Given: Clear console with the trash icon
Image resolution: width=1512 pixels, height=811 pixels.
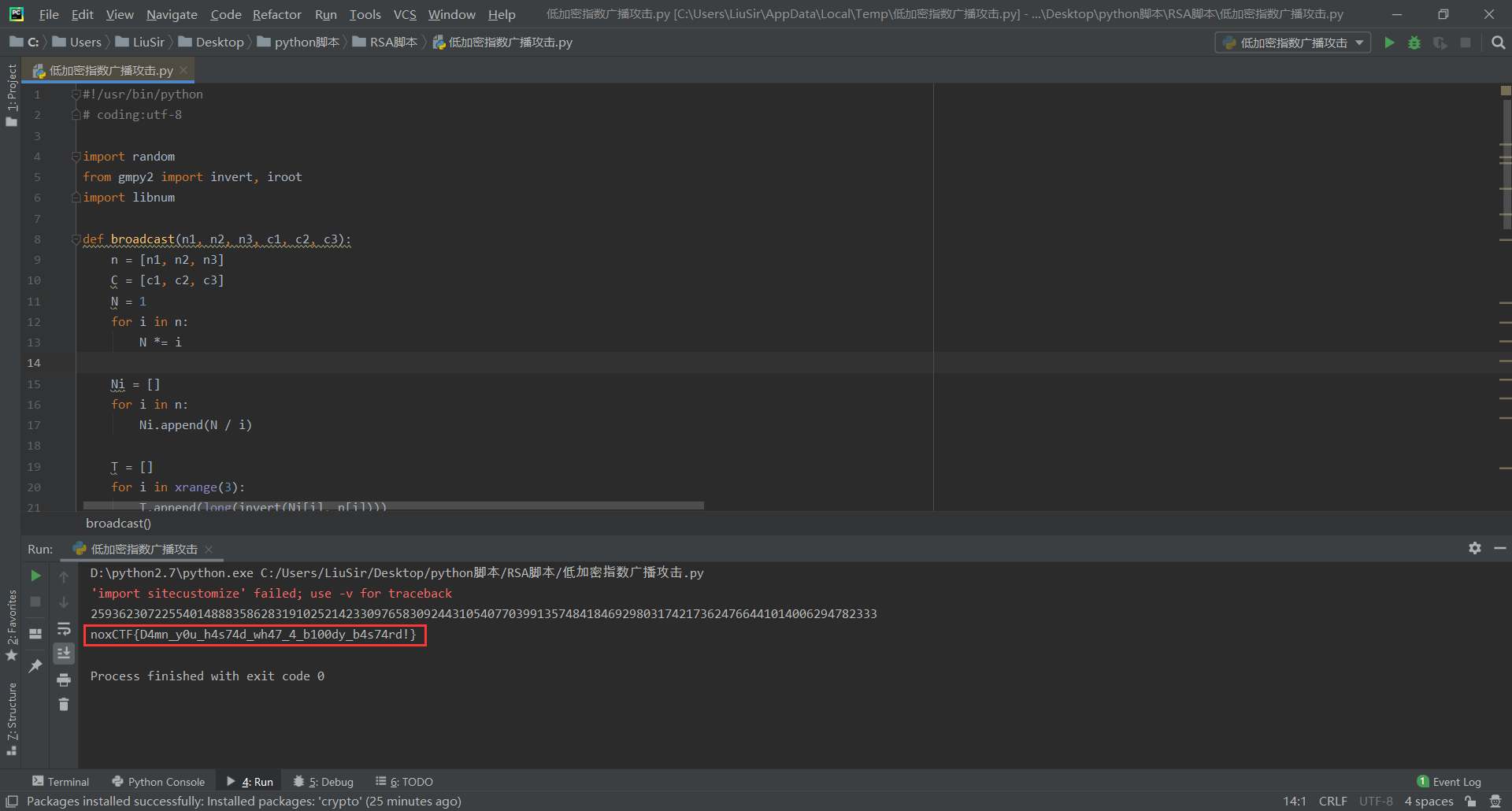Looking at the screenshot, I should pos(64,704).
